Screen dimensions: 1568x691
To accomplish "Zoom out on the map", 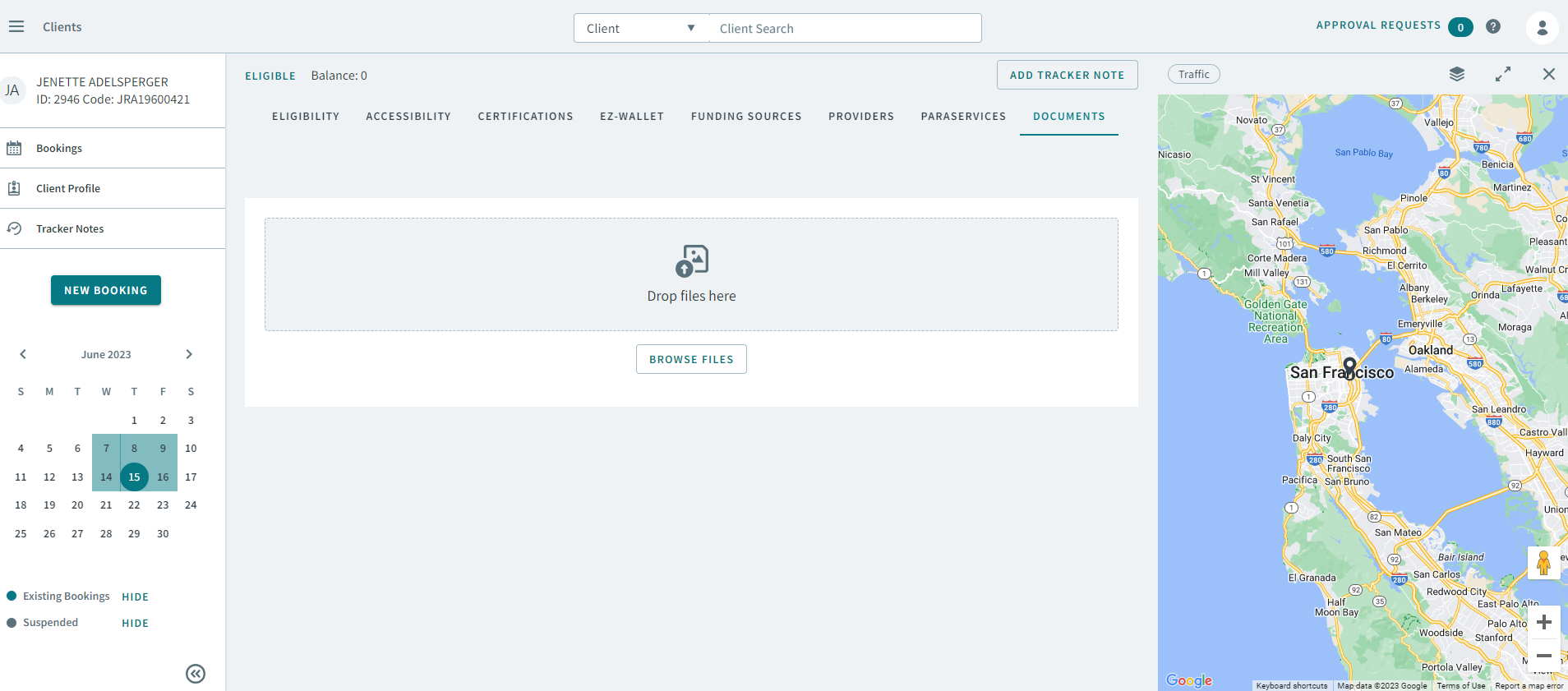I will pyautogui.click(x=1543, y=656).
